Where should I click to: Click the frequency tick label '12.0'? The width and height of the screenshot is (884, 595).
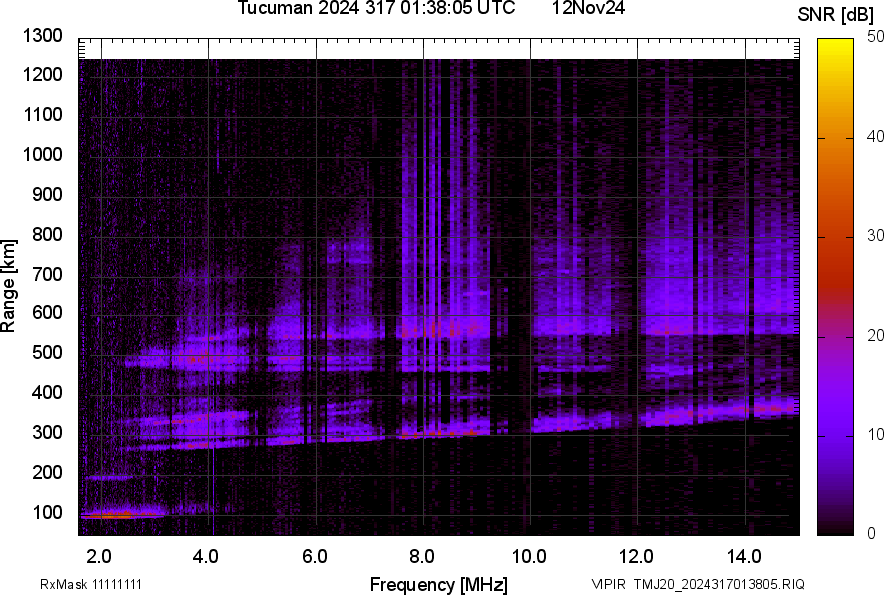coord(637,557)
